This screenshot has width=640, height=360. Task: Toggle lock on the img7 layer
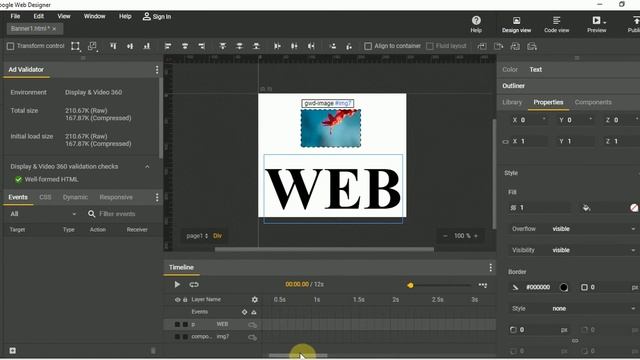point(185,337)
